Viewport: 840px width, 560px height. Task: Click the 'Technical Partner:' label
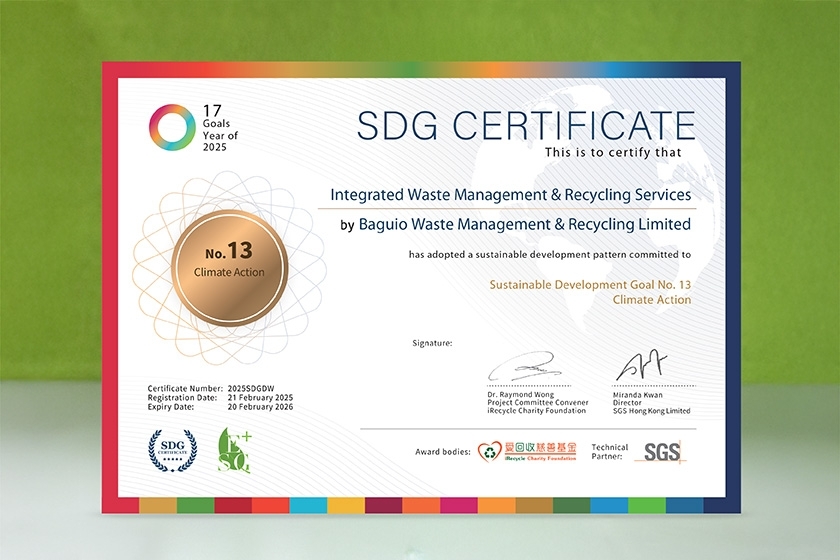point(609,452)
